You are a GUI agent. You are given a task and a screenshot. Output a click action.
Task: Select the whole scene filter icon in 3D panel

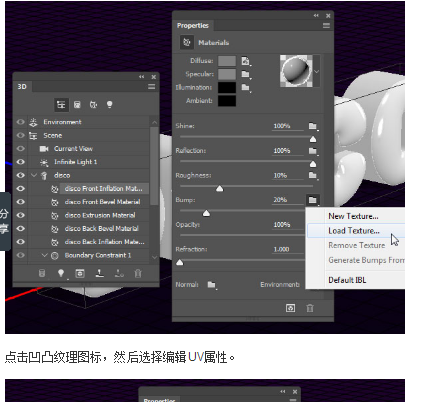(61, 105)
